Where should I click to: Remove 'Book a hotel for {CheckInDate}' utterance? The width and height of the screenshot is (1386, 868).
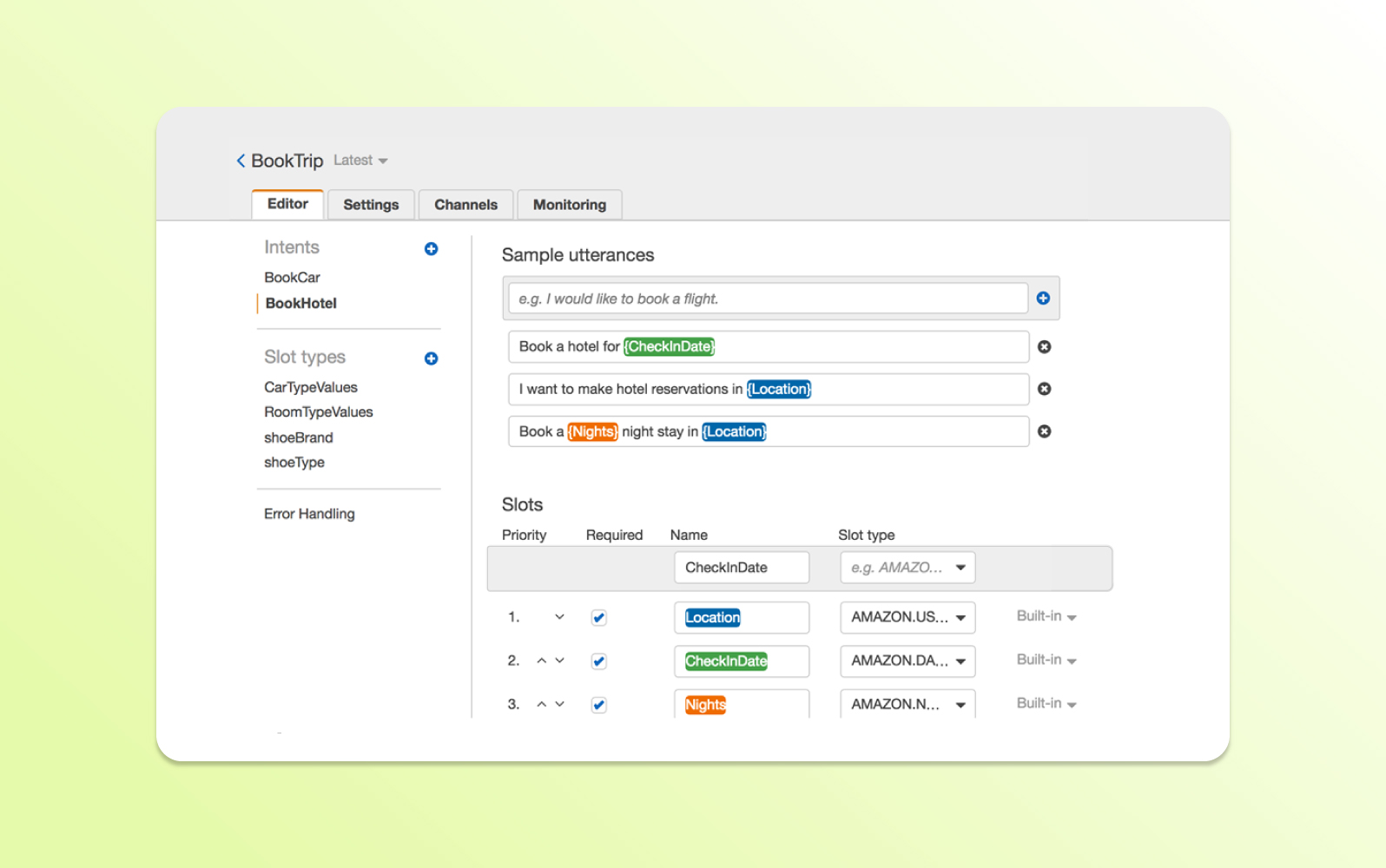tap(1045, 346)
